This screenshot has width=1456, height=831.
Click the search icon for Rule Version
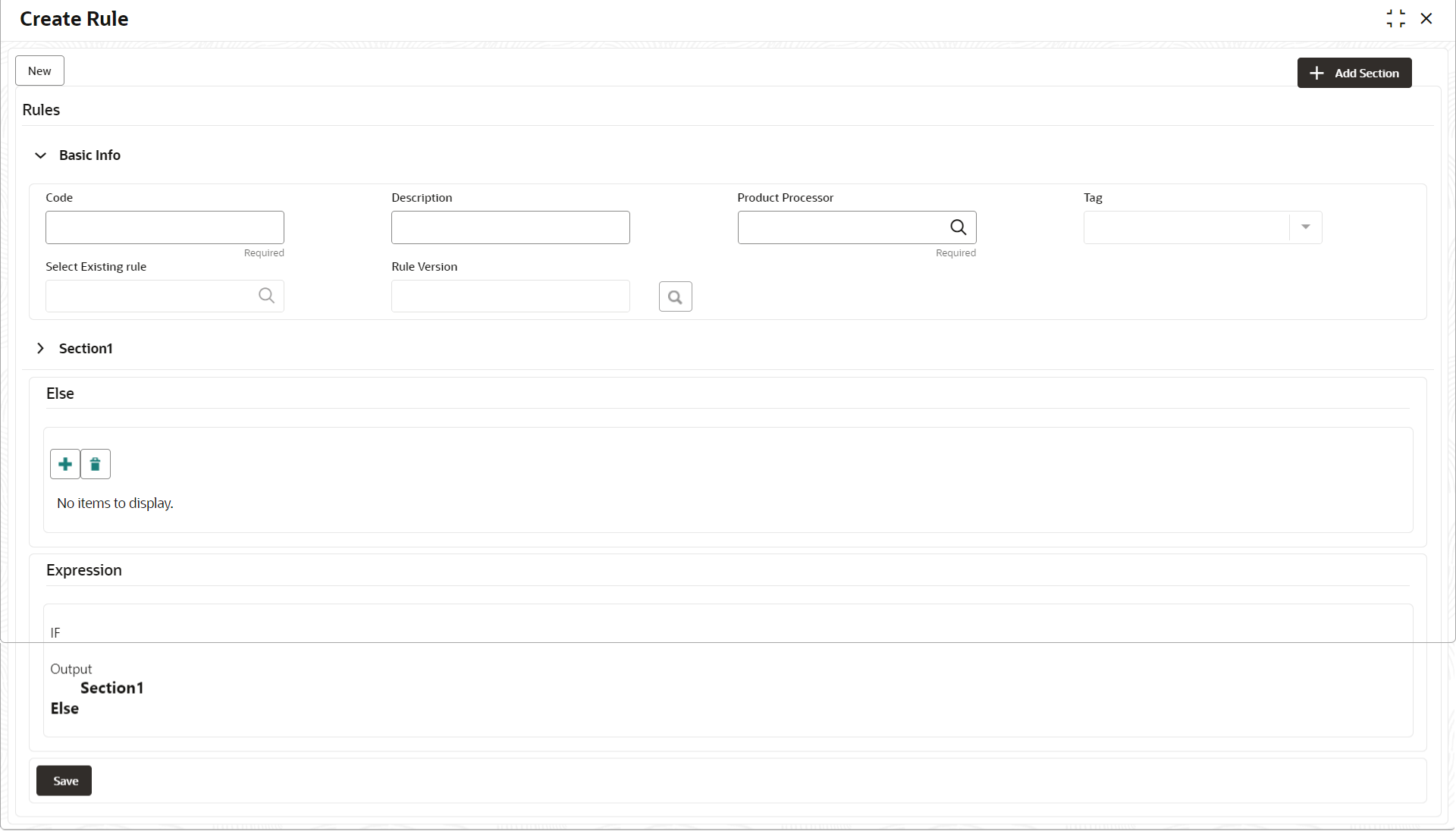(x=676, y=297)
